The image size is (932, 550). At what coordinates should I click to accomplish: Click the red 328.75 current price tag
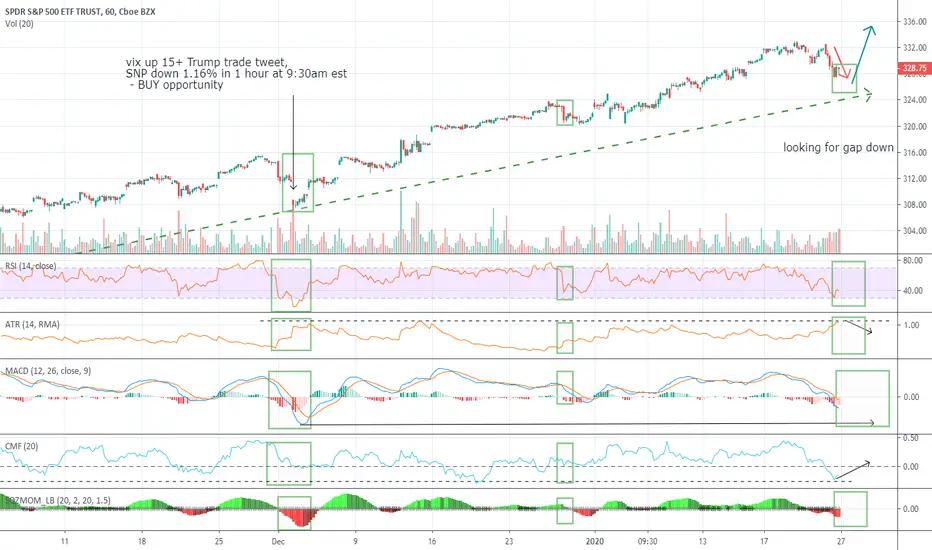(914, 68)
